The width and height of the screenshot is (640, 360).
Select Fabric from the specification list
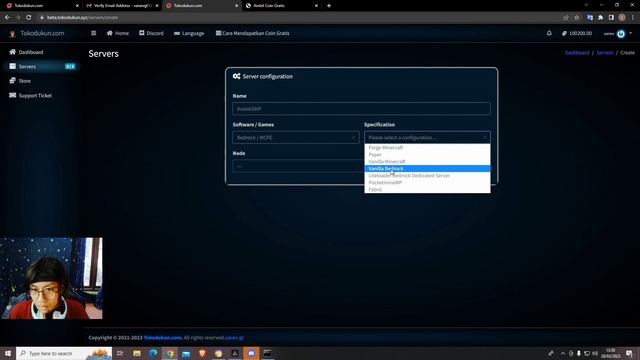tap(427, 189)
